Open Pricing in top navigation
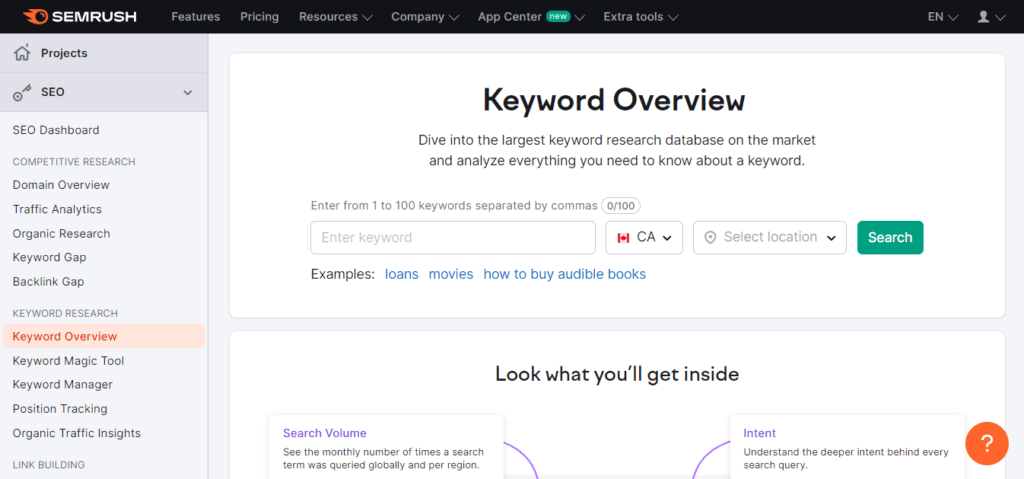The width and height of the screenshot is (1024, 479). (x=259, y=16)
